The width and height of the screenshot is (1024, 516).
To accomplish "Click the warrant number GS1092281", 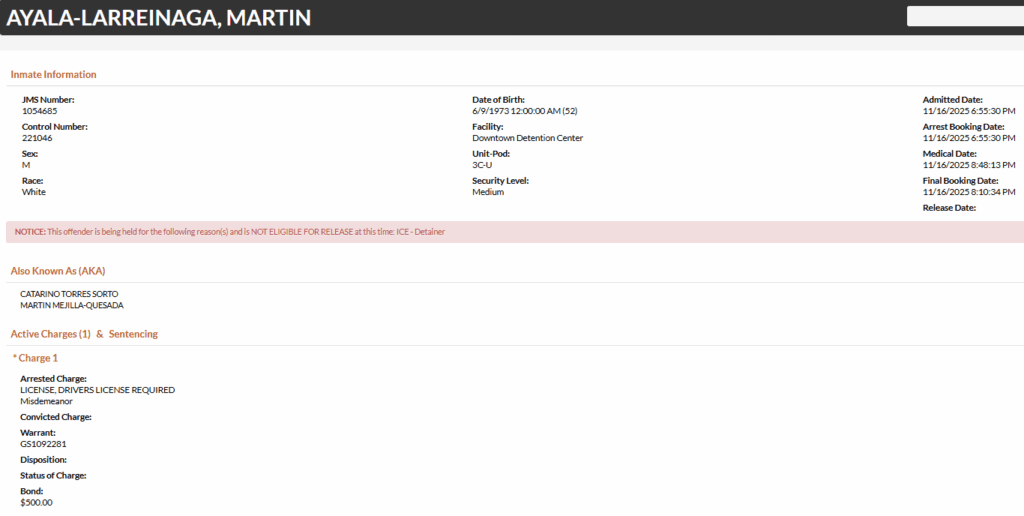I will pos(43,444).
